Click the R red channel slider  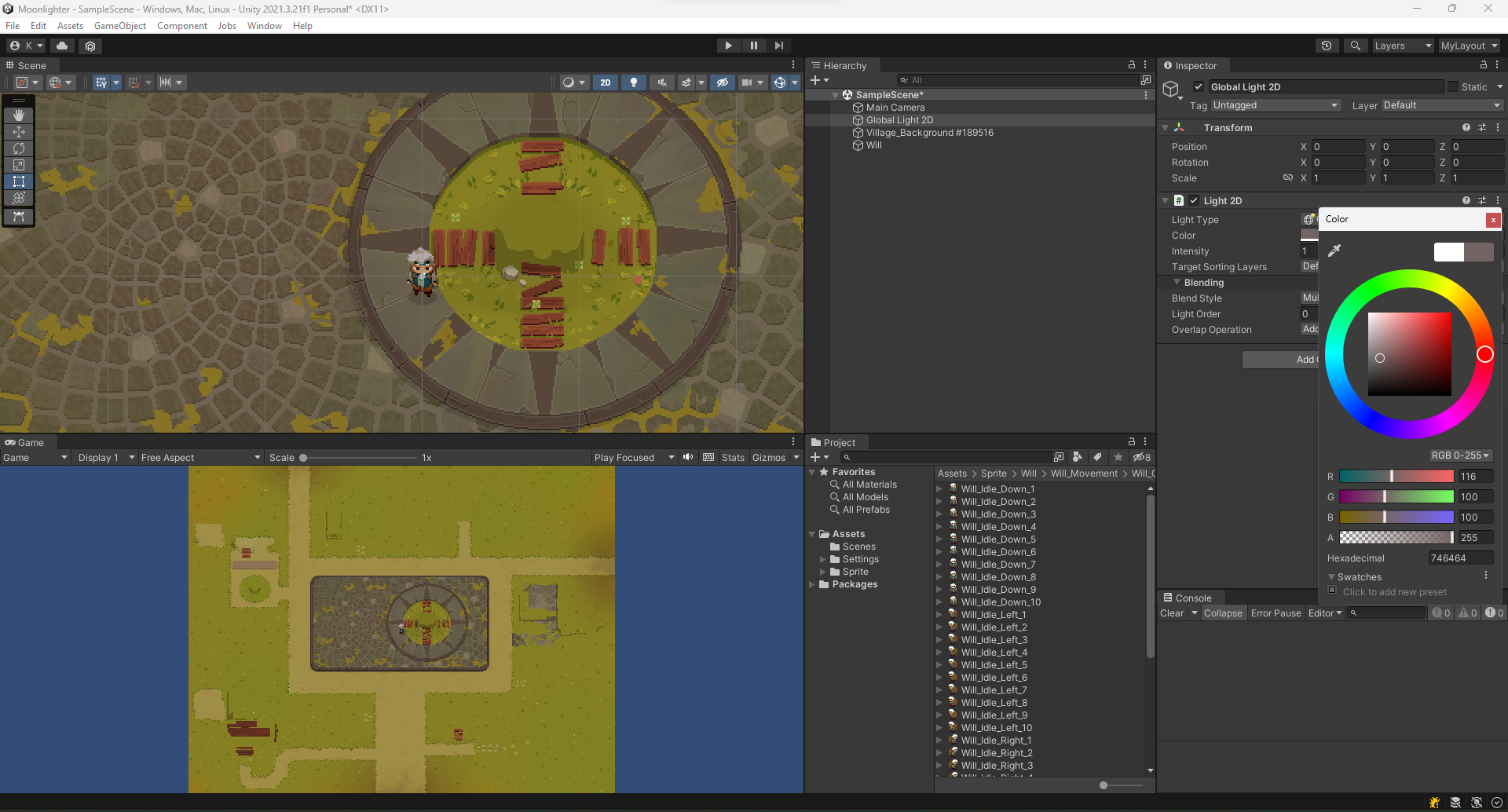[1396, 476]
